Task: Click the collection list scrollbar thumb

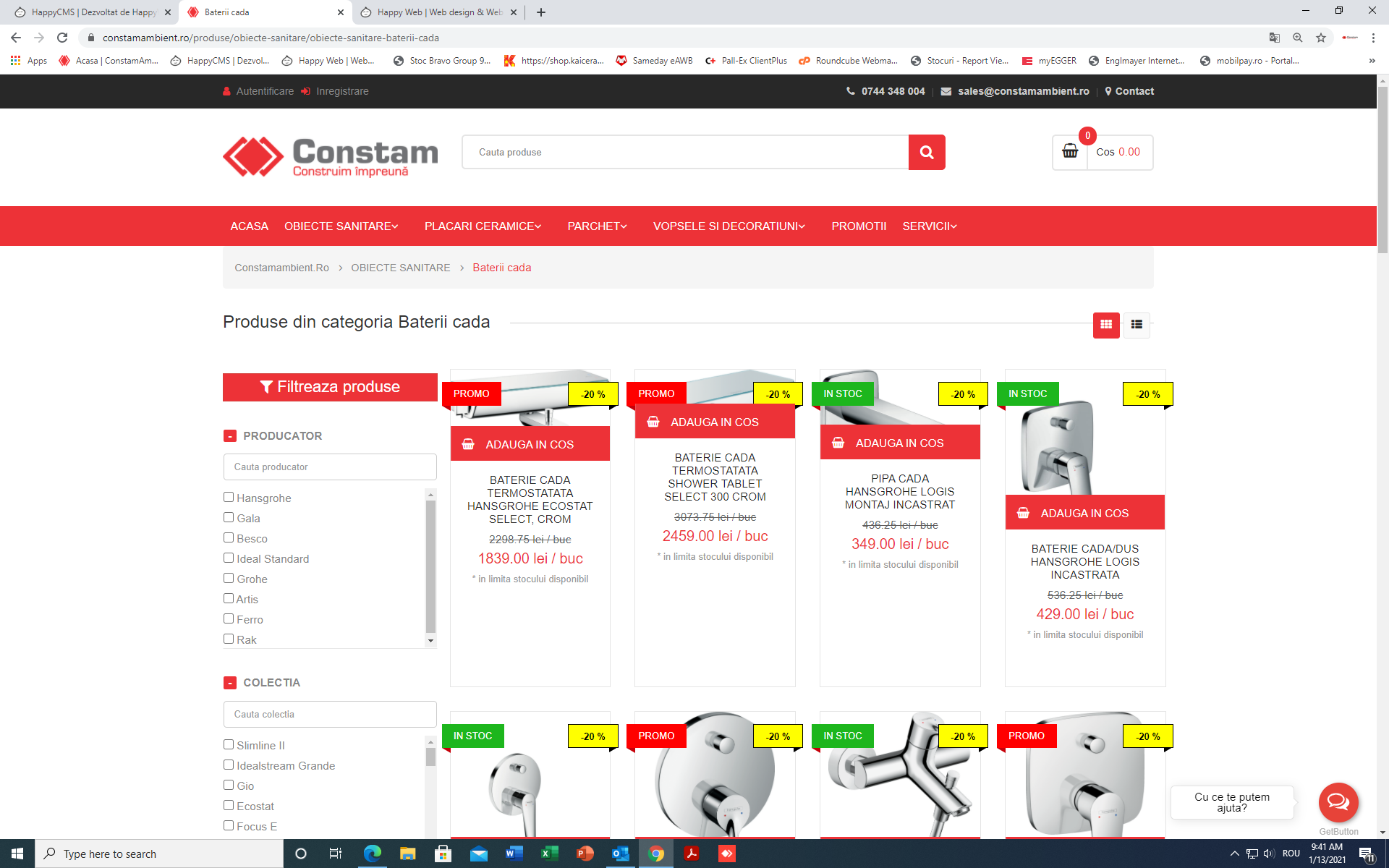Action: click(x=431, y=757)
